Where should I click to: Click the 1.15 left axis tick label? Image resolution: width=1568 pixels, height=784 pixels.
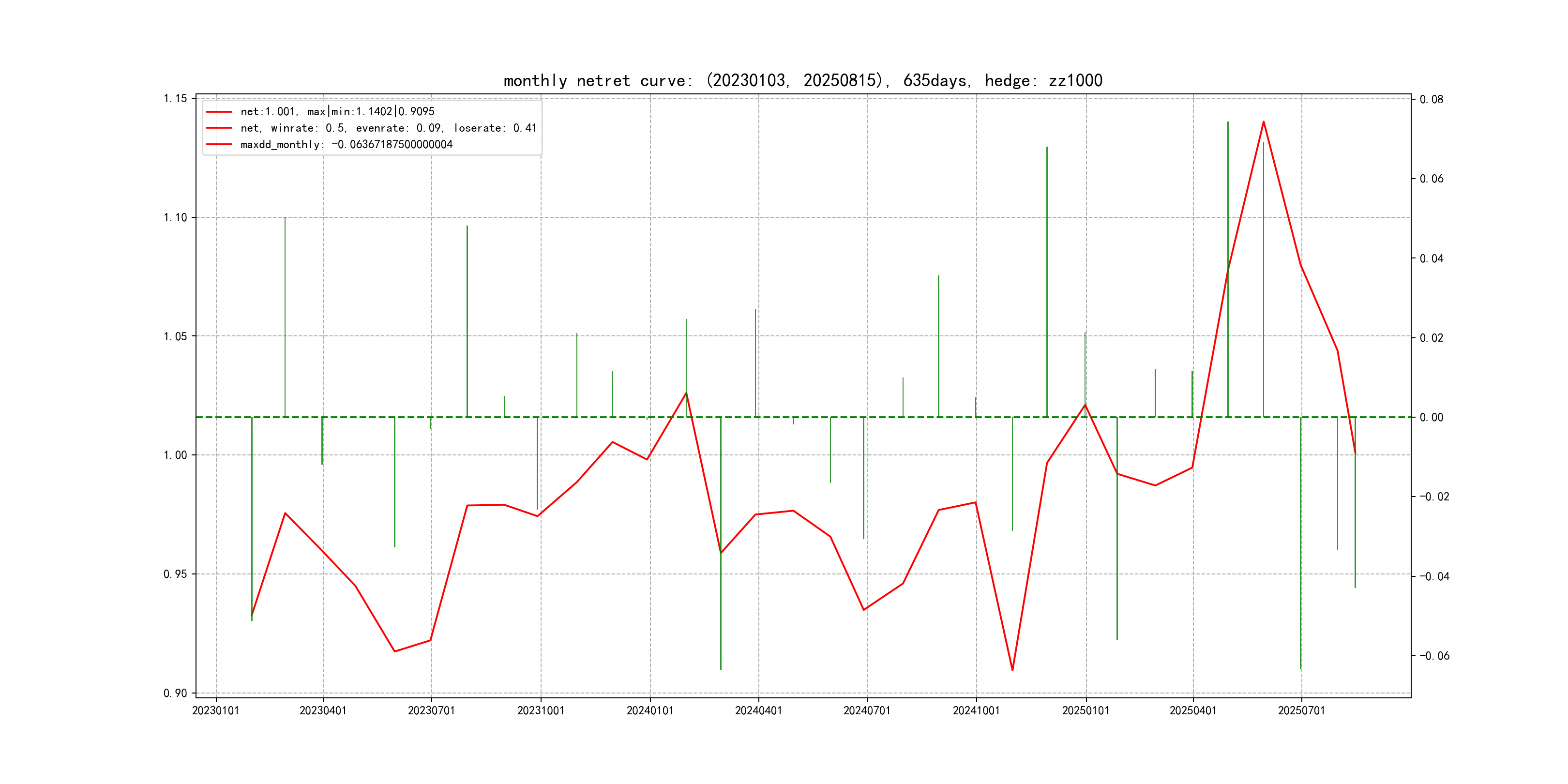pyautogui.click(x=175, y=99)
